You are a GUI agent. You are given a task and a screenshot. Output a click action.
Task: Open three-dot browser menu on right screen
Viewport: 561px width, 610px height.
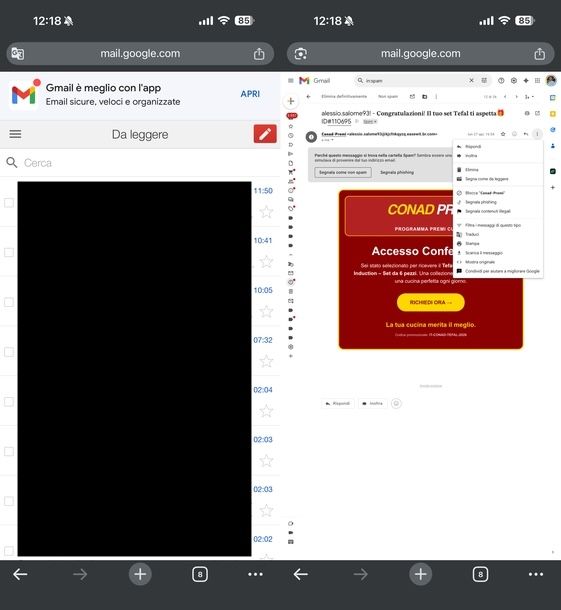click(536, 574)
